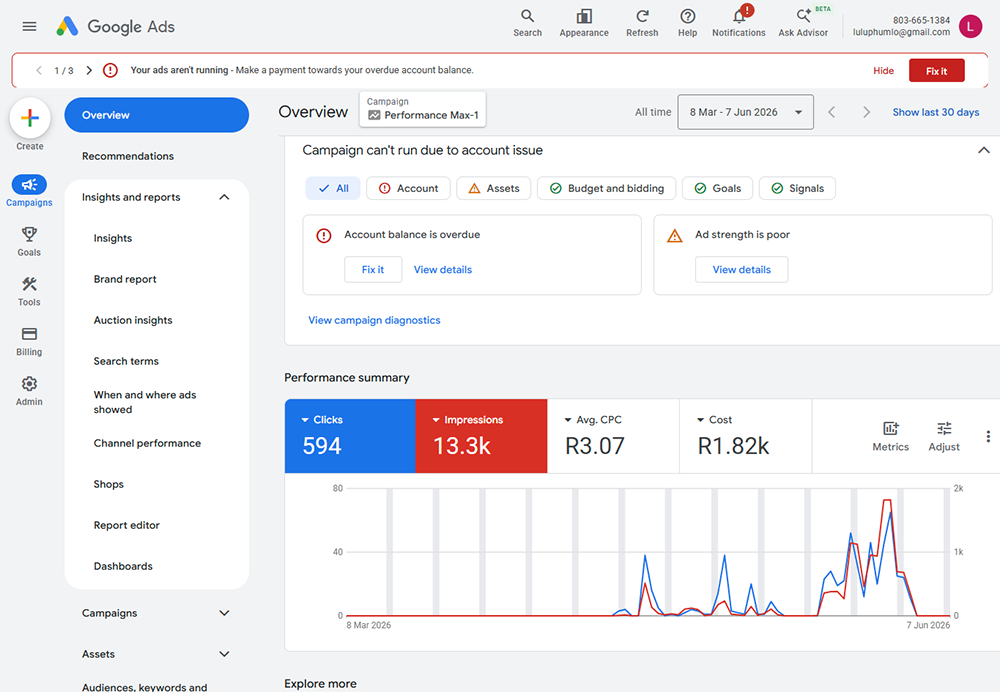Open Brand report

125,279
